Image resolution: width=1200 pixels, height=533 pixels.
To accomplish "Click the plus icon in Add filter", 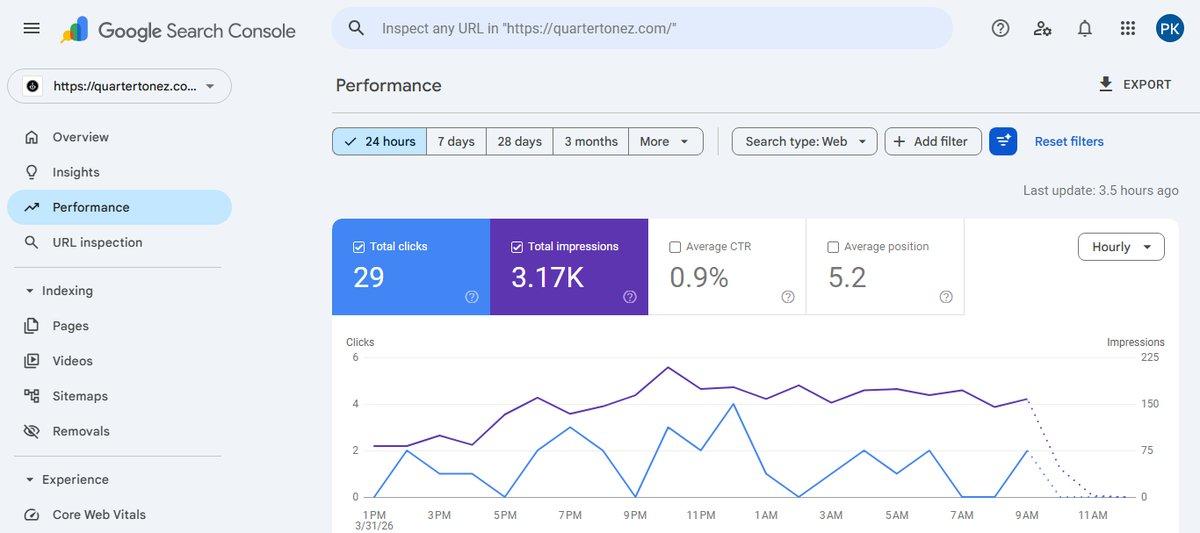I will coord(899,141).
